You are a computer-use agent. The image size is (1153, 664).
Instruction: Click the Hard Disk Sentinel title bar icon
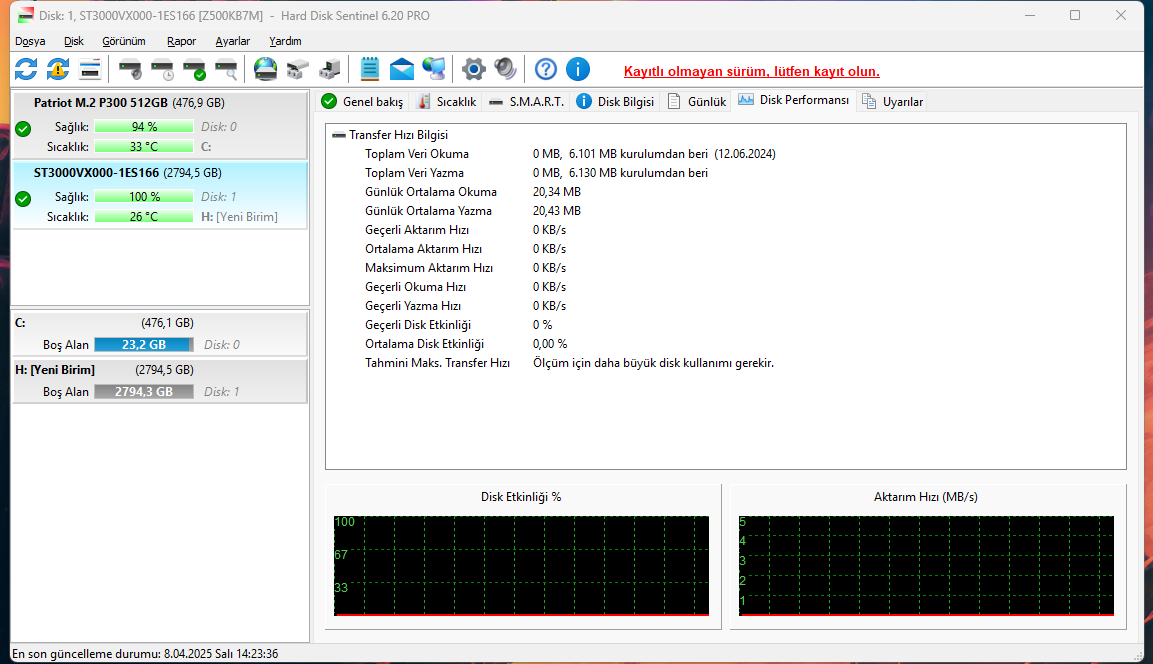pyautogui.click(x=26, y=15)
